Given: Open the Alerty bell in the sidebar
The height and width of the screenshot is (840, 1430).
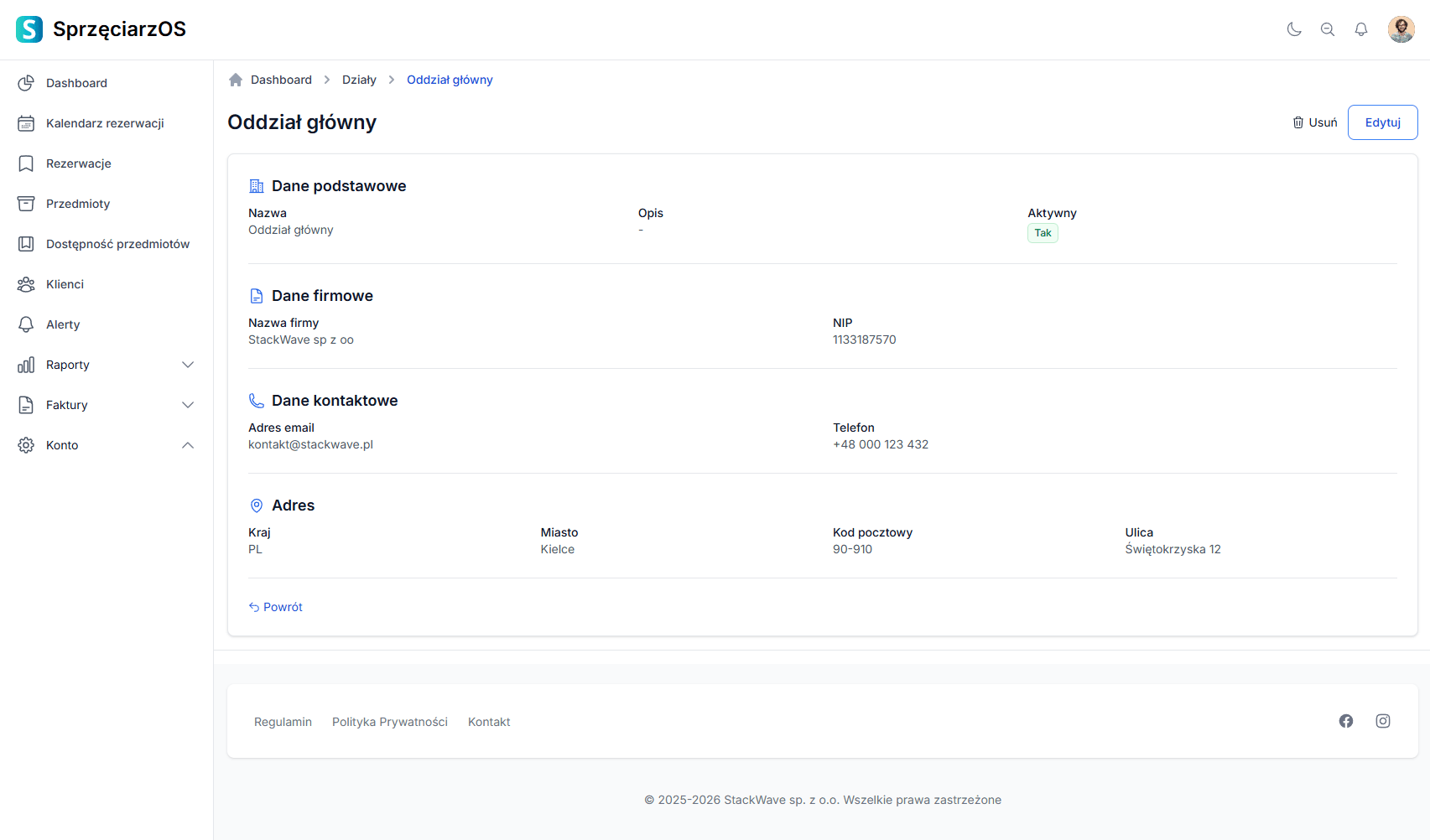Looking at the screenshot, I should pos(27,324).
